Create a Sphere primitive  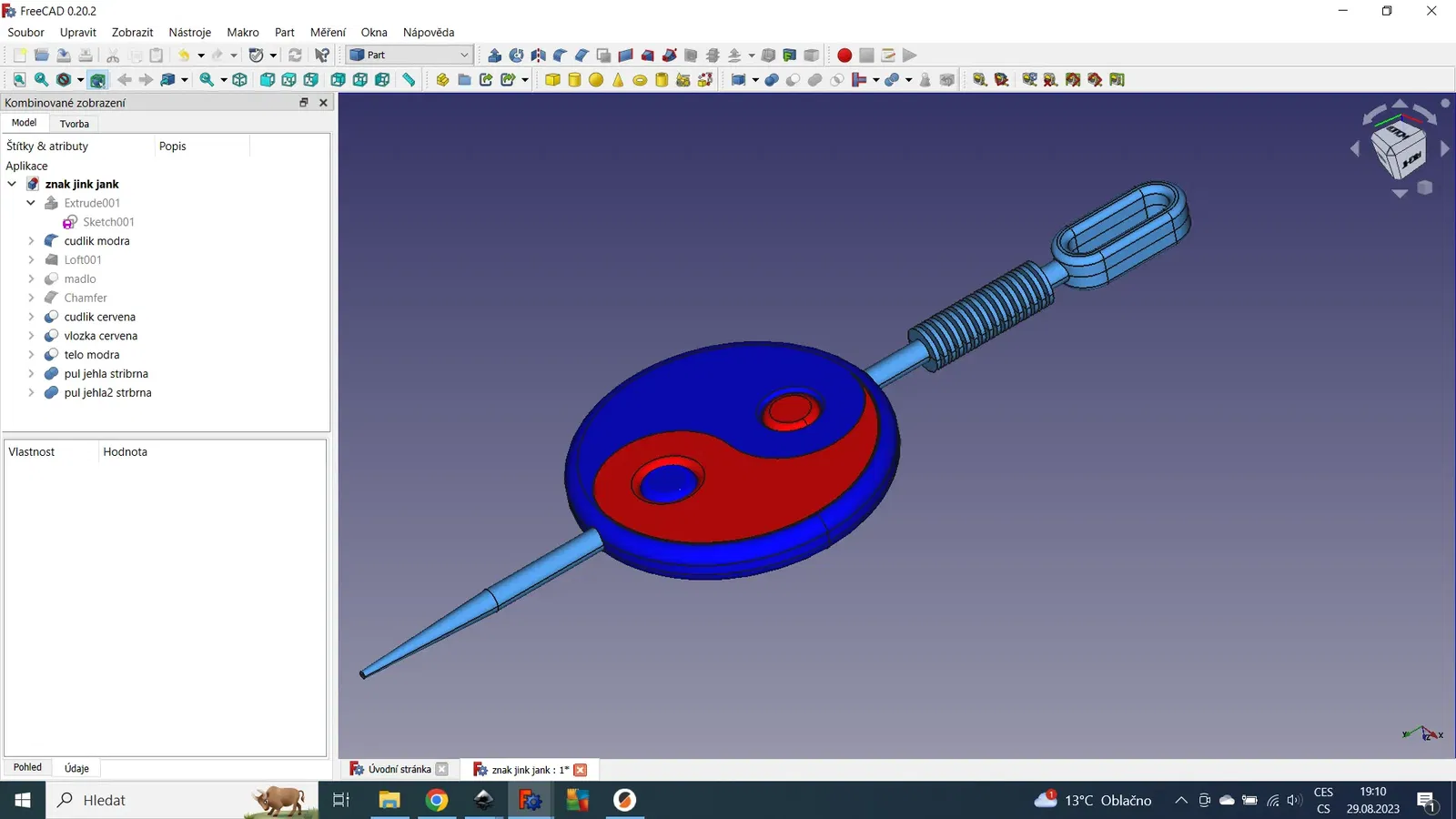pyautogui.click(x=596, y=80)
